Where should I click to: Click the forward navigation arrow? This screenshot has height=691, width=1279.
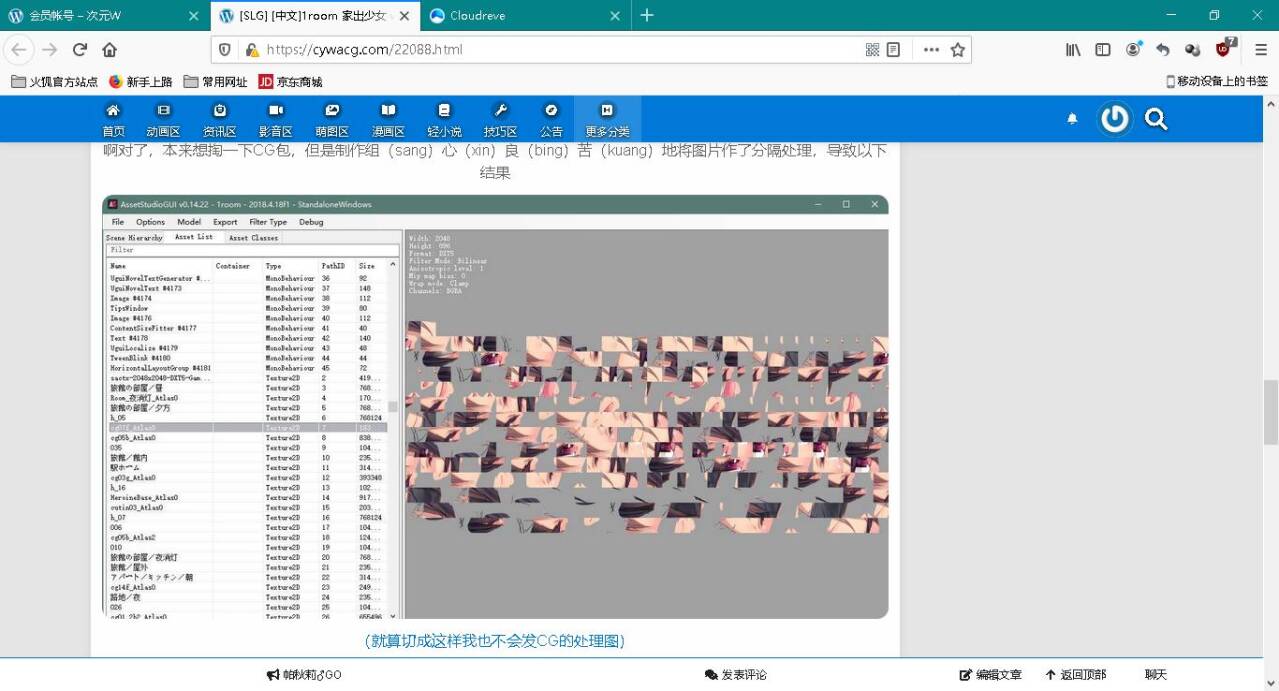[x=50, y=50]
